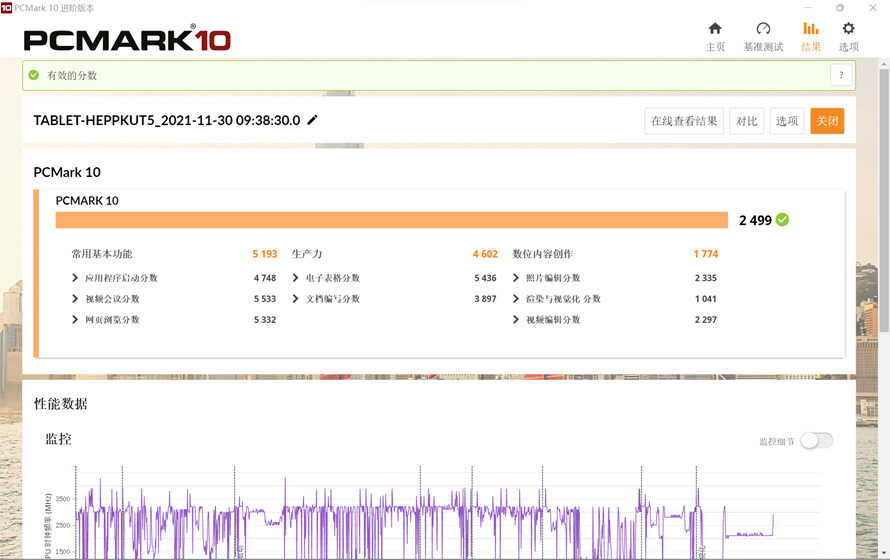890x560 pixels.
Task: Click the value 2 335
Action: click(x=706, y=278)
